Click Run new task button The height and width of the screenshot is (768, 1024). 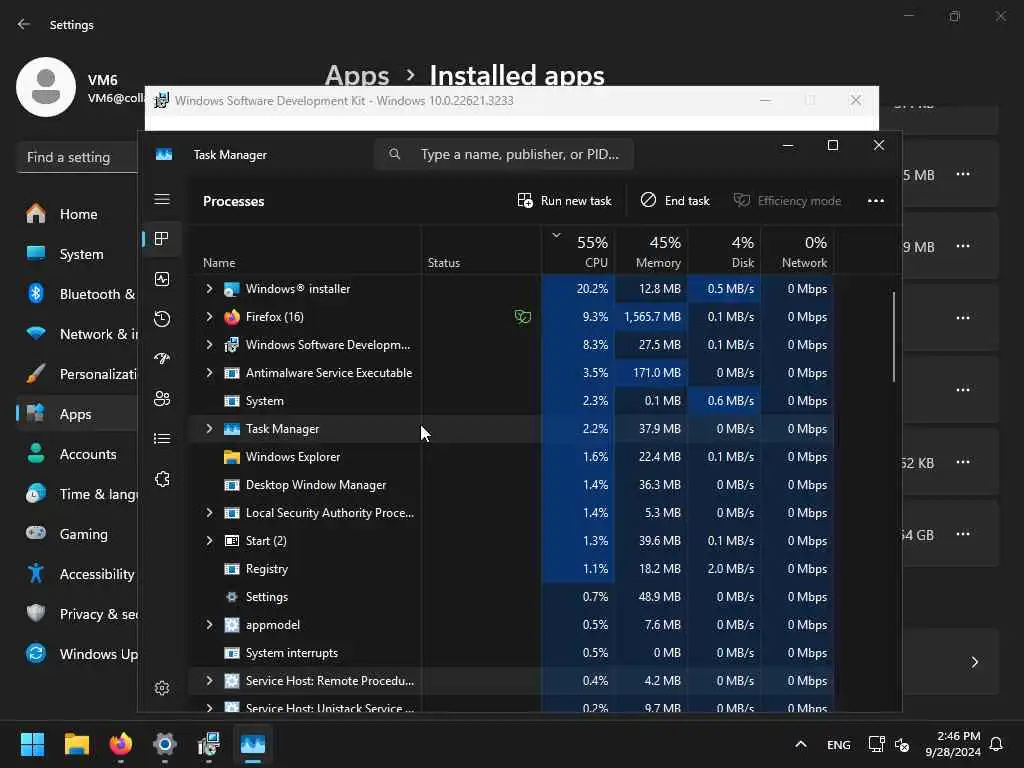pos(564,200)
